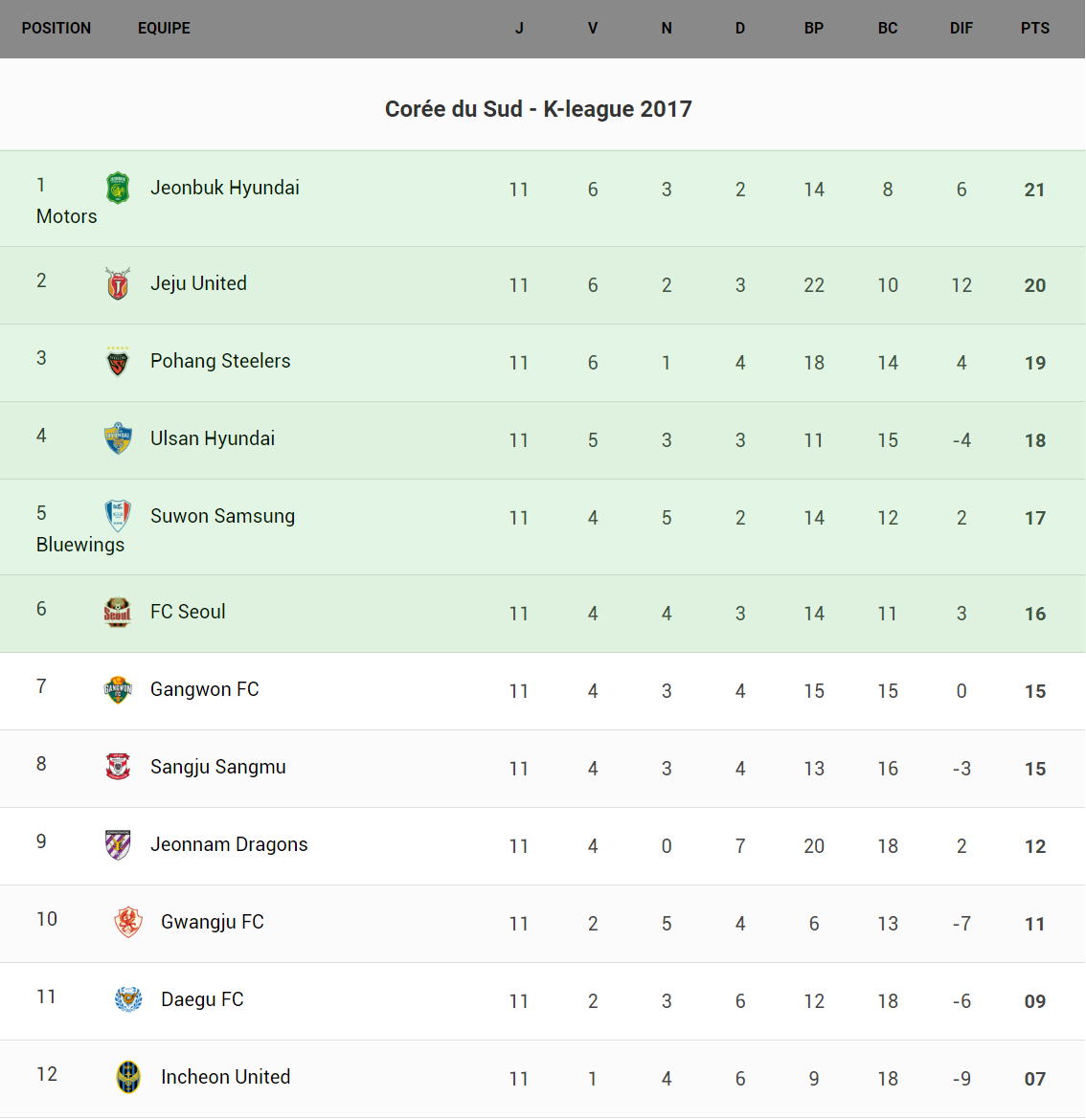Click the Jeonnam Dragons crest icon
Image resolution: width=1086 pixels, height=1120 pixels.
point(118,844)
